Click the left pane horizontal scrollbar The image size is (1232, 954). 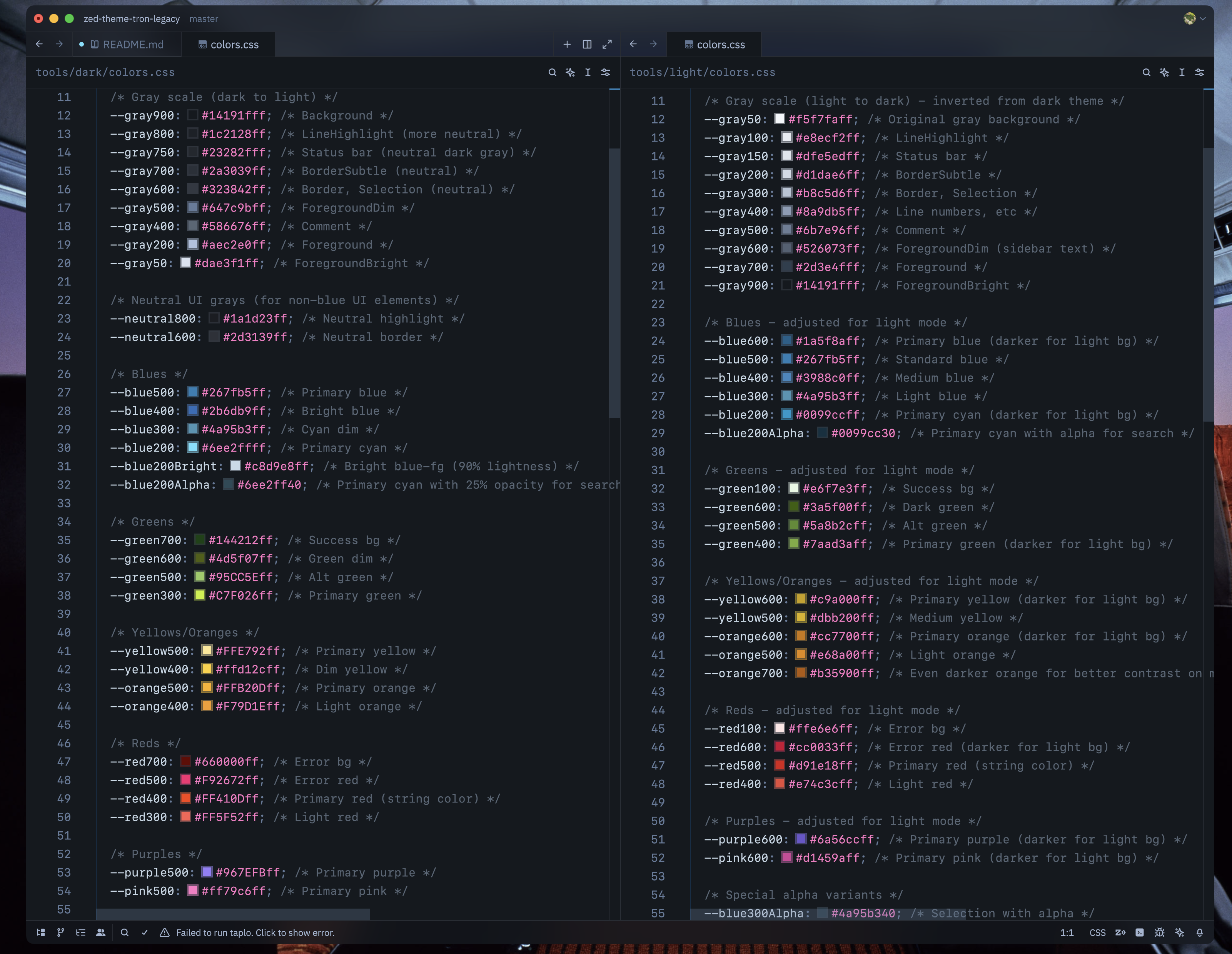(x=233, y=914)
